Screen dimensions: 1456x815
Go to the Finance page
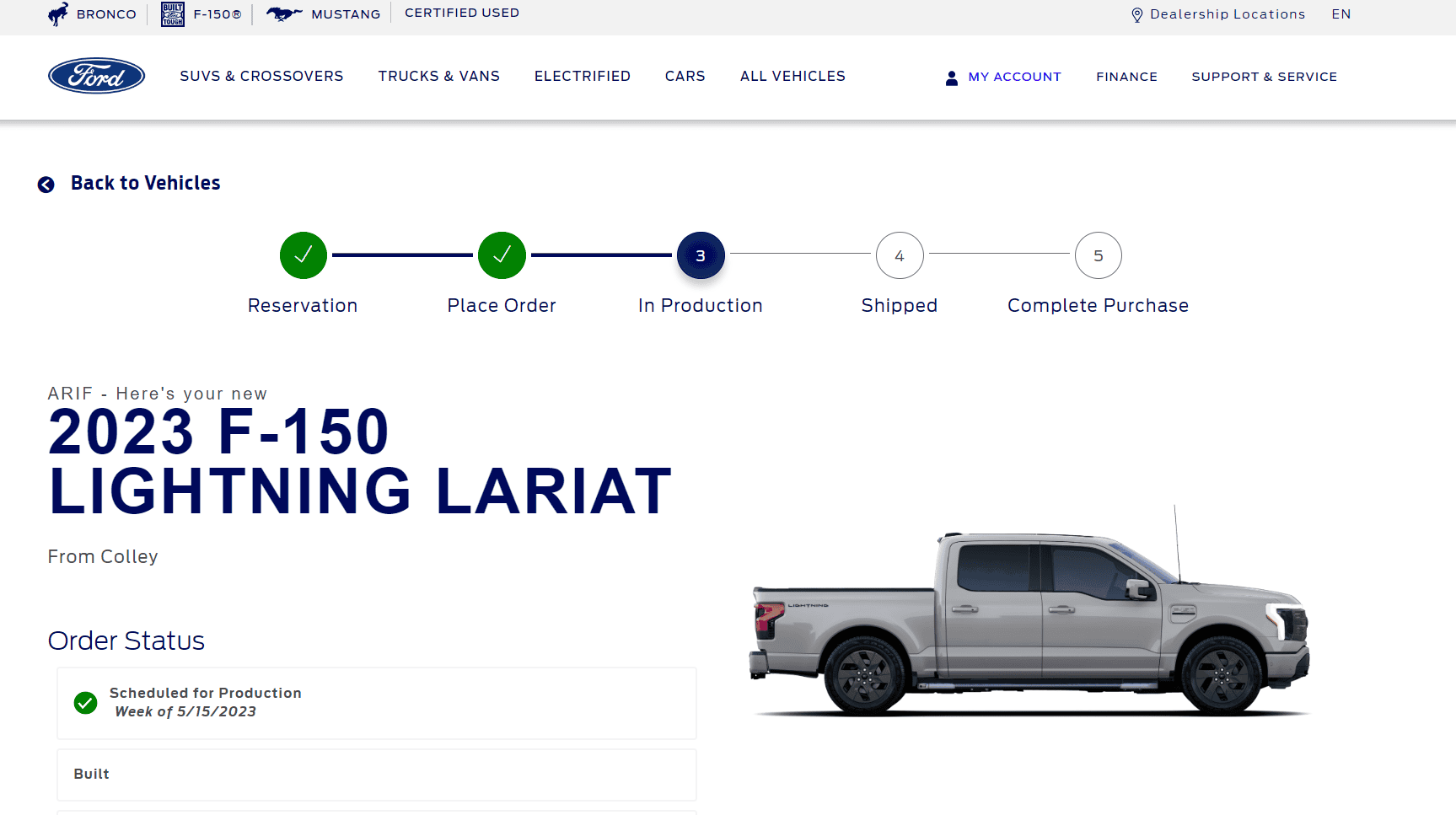pos(1126,77)
